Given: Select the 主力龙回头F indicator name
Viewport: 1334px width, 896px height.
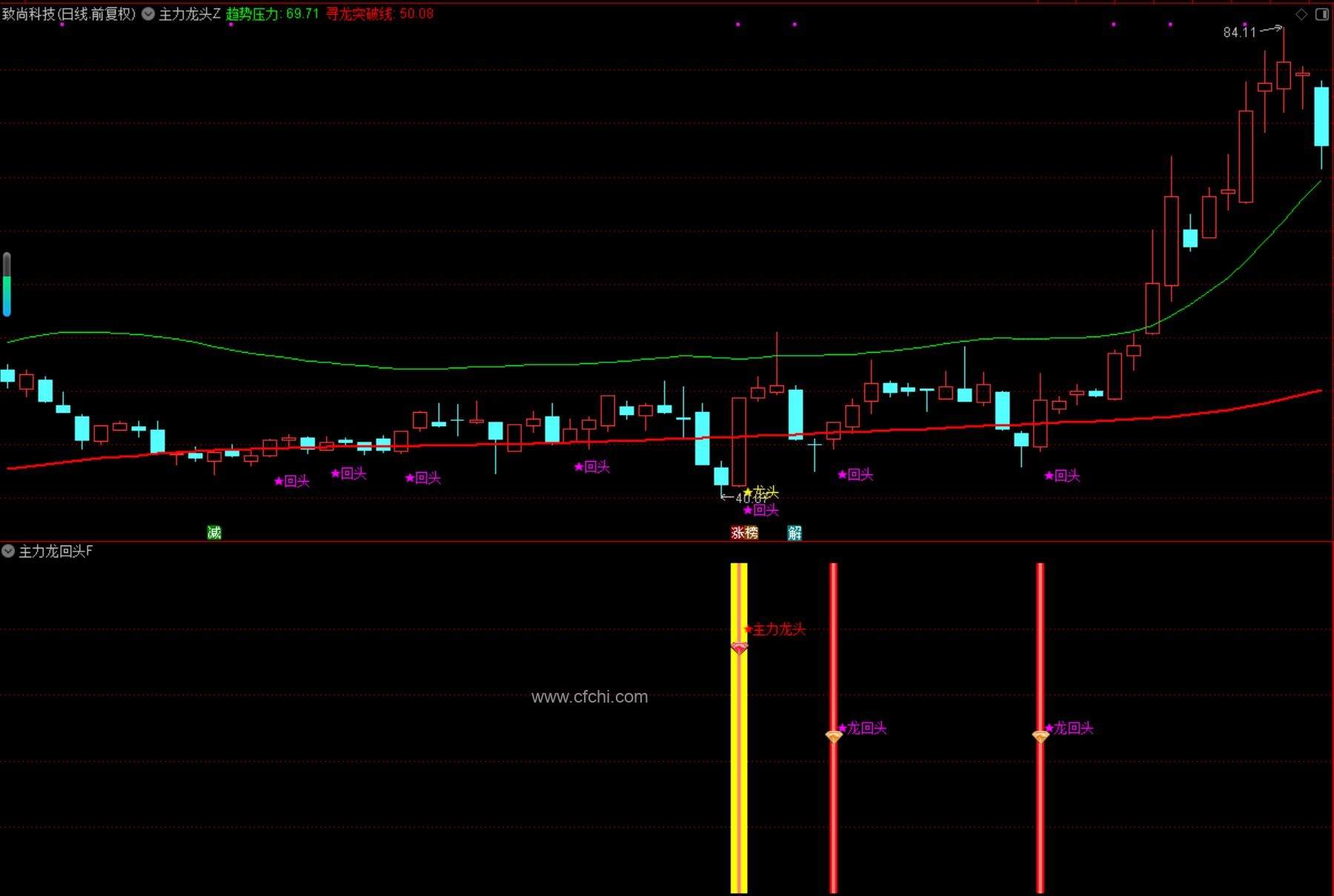Looking at the screenshot, I should [56, 551].
